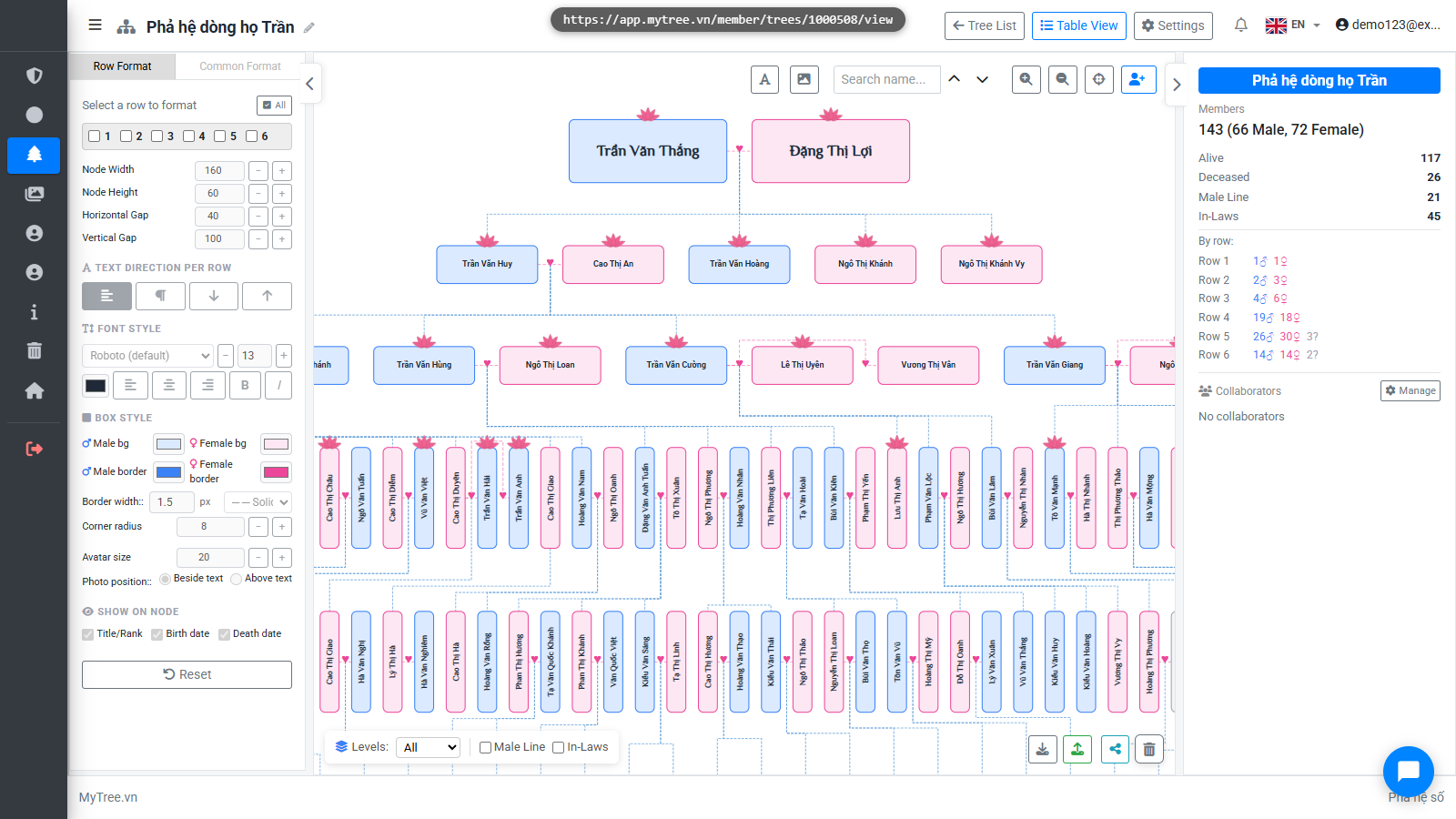Toggle bold font style
The height and width of the screenshot is (819, 1456).
click(245, 385)
